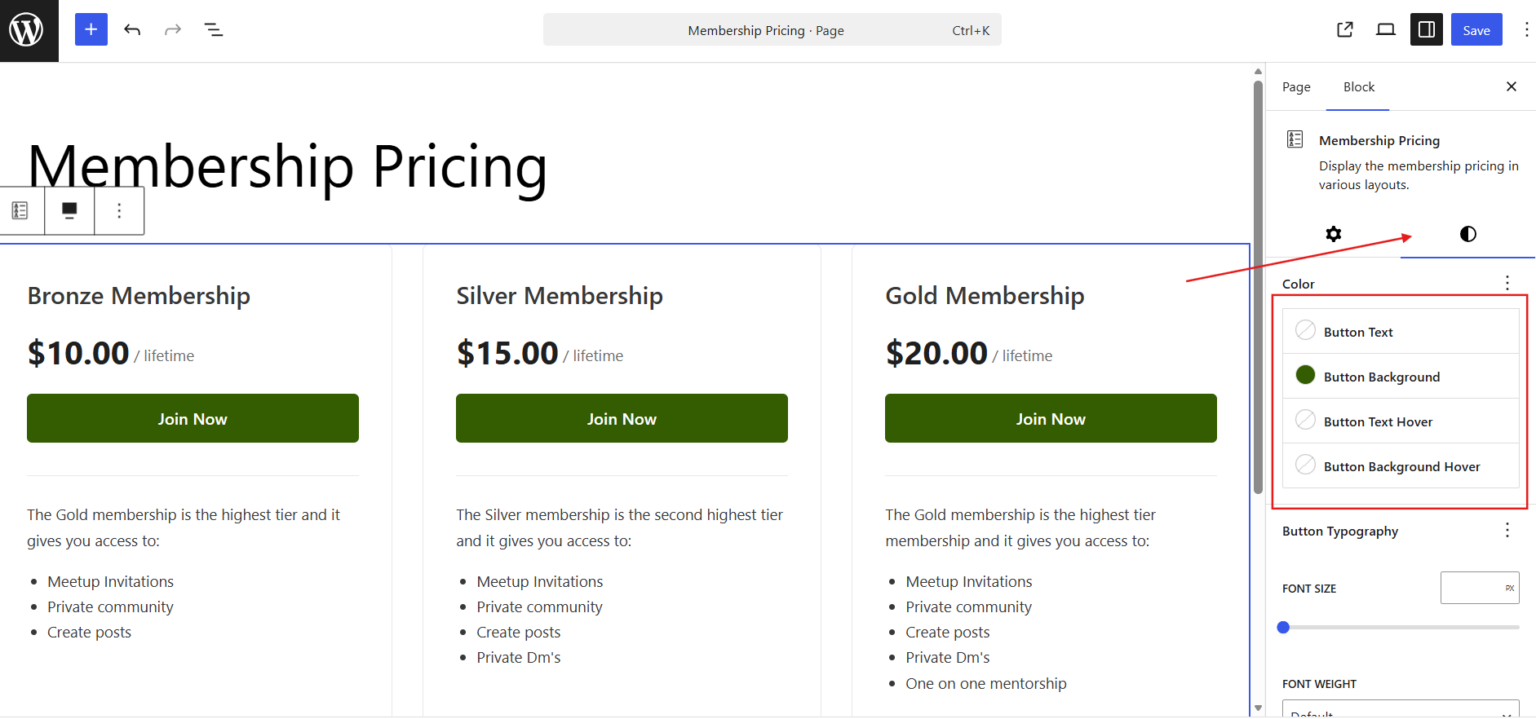The width and height of the screenshot is (1536, 719).
Task: Click Membership Pricing block type icon in toolbar
Action: click(x=20, y=211)
